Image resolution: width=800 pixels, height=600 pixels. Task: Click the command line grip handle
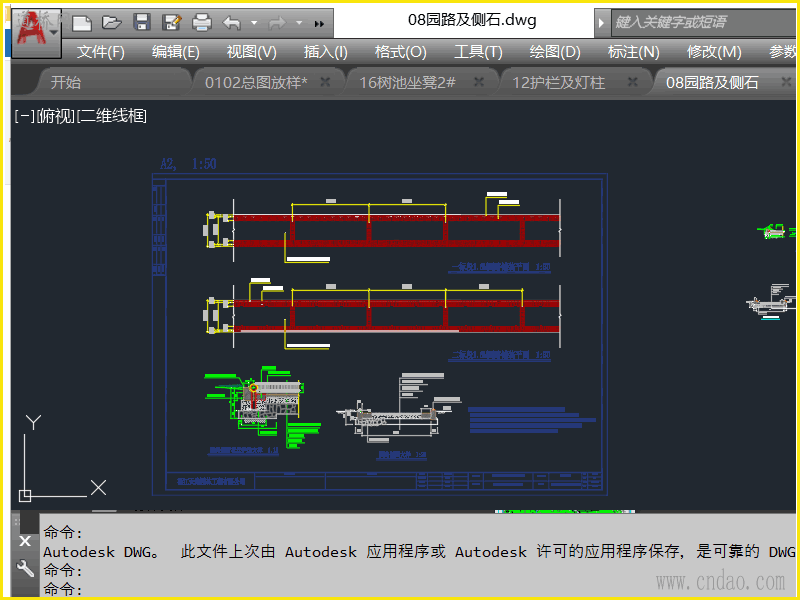15,522
